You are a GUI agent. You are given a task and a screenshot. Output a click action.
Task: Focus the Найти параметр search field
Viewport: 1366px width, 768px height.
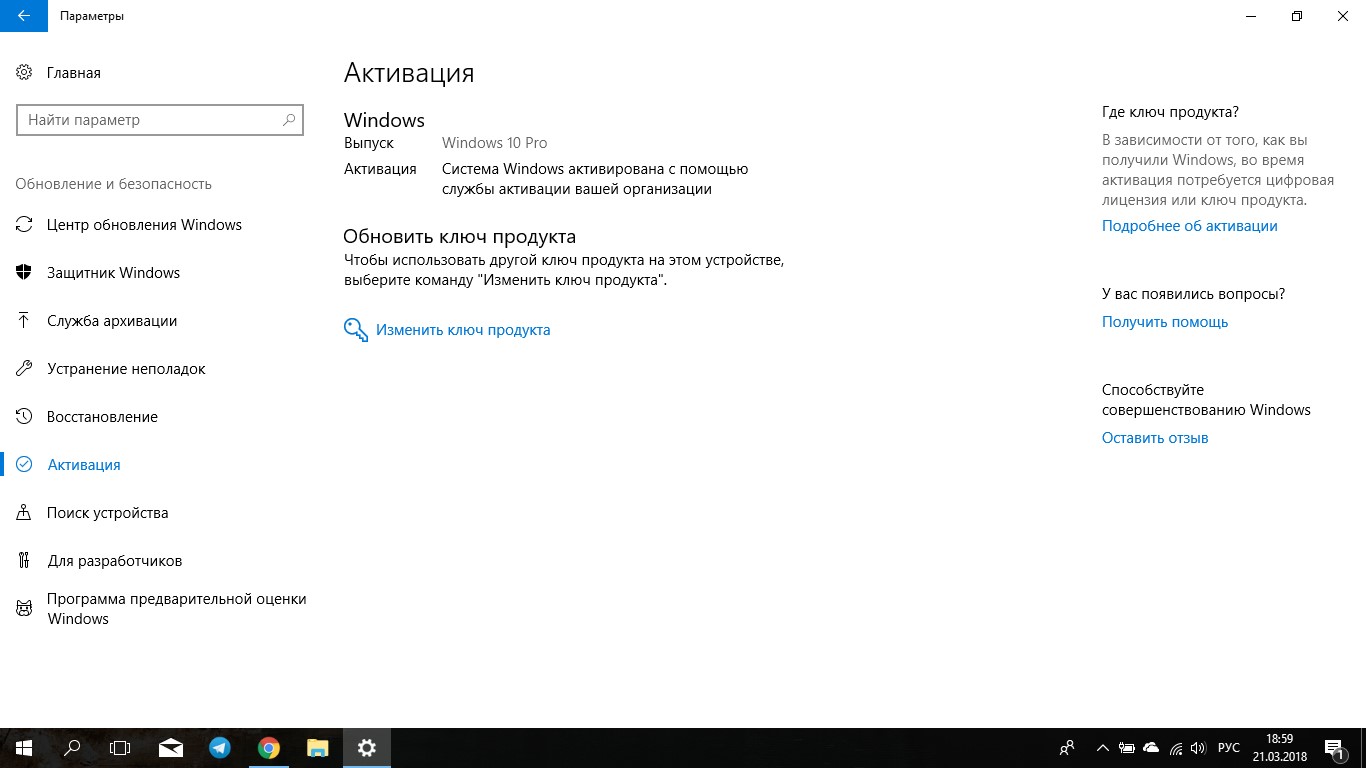(x=160, y=120)
